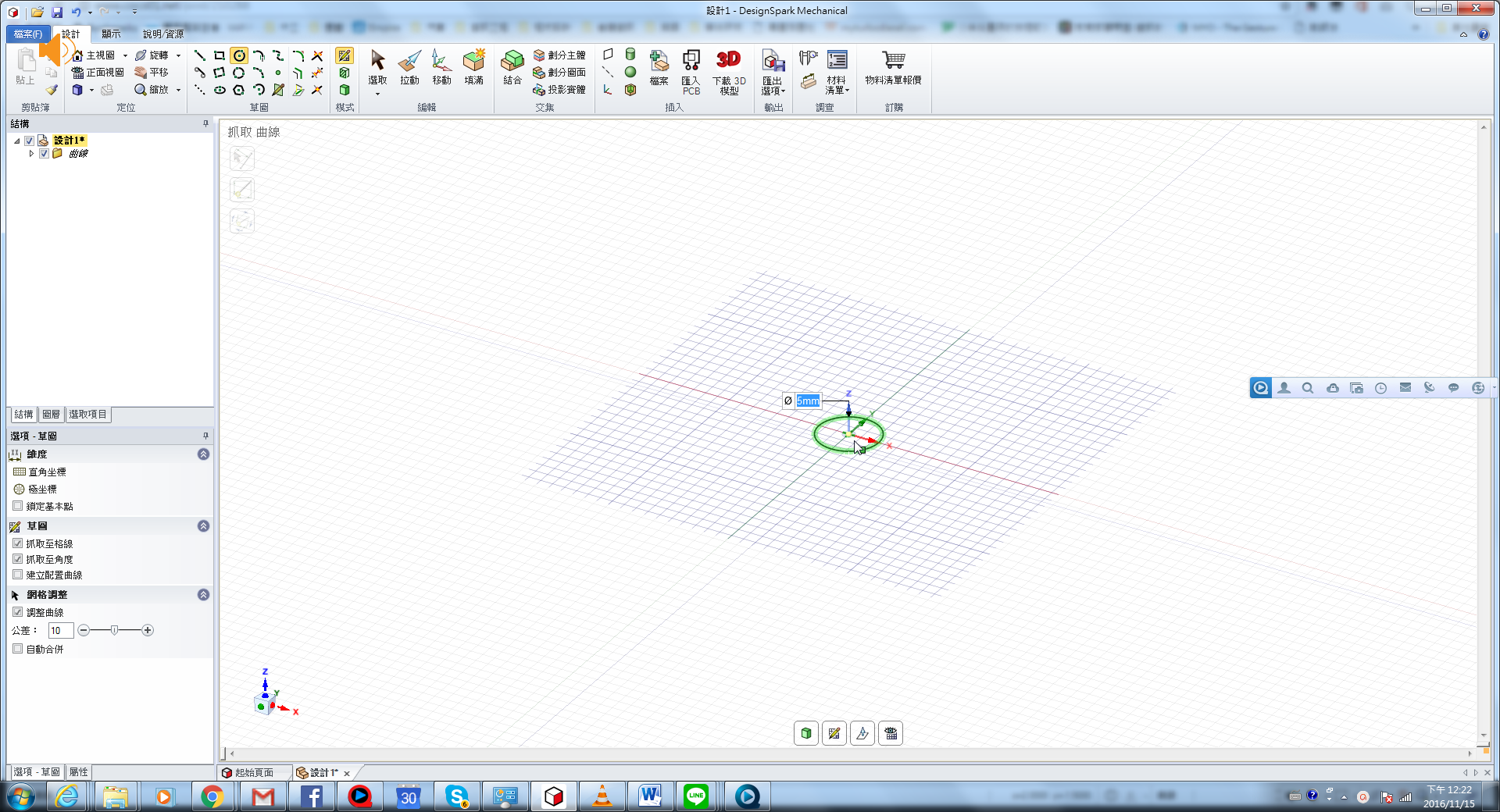Enable 鎖定基本點 checkbox
The width and height of the screenshot is (1500, 812).
(17, 506)
